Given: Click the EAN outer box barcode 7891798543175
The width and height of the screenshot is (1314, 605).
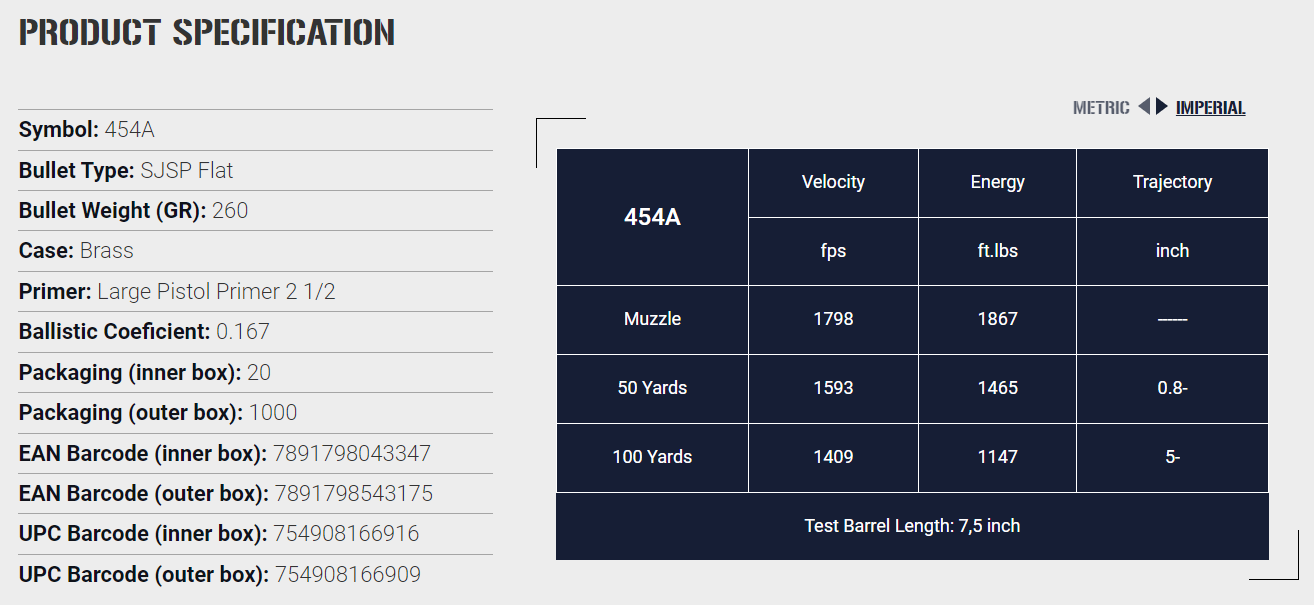Looking at the screenshot, I should [353, 494].
